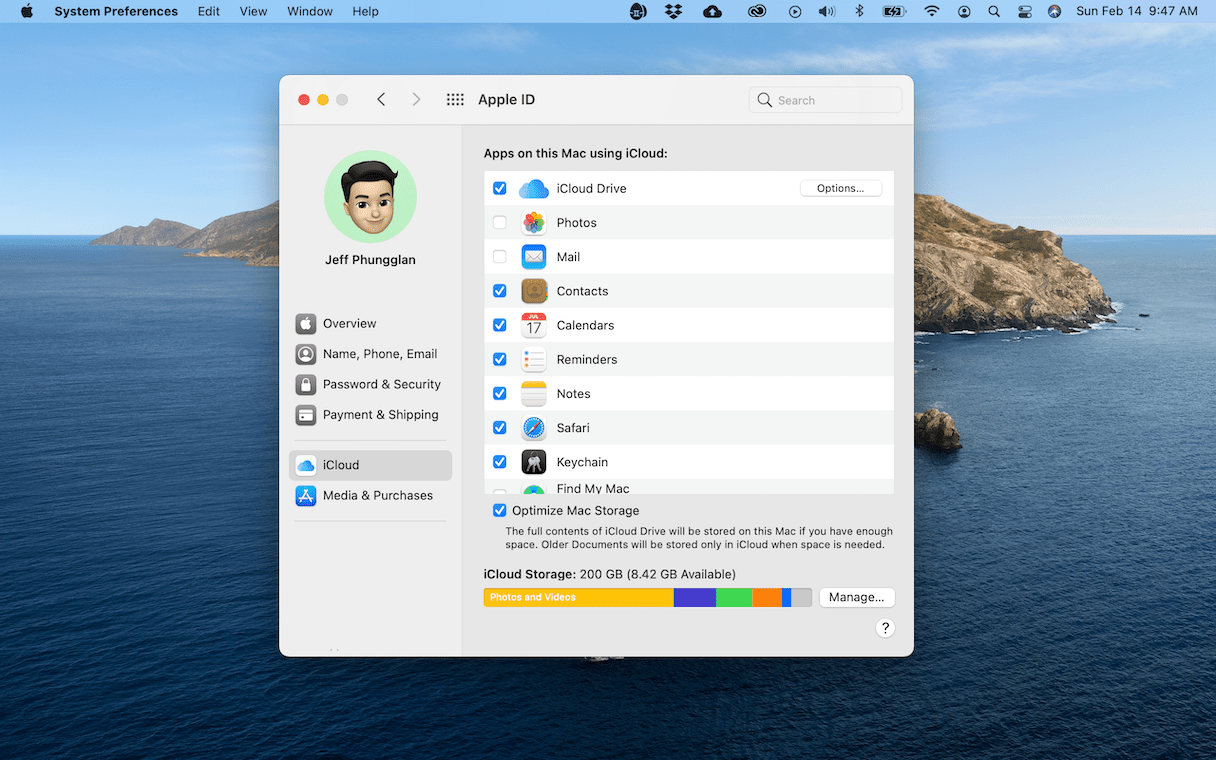Image resolution: width=1216 pixels, height=760 pixels.
Task: Click Jeff Phungglan's memoji avatar
Action: pyautogui.click(x=370, y=197)
